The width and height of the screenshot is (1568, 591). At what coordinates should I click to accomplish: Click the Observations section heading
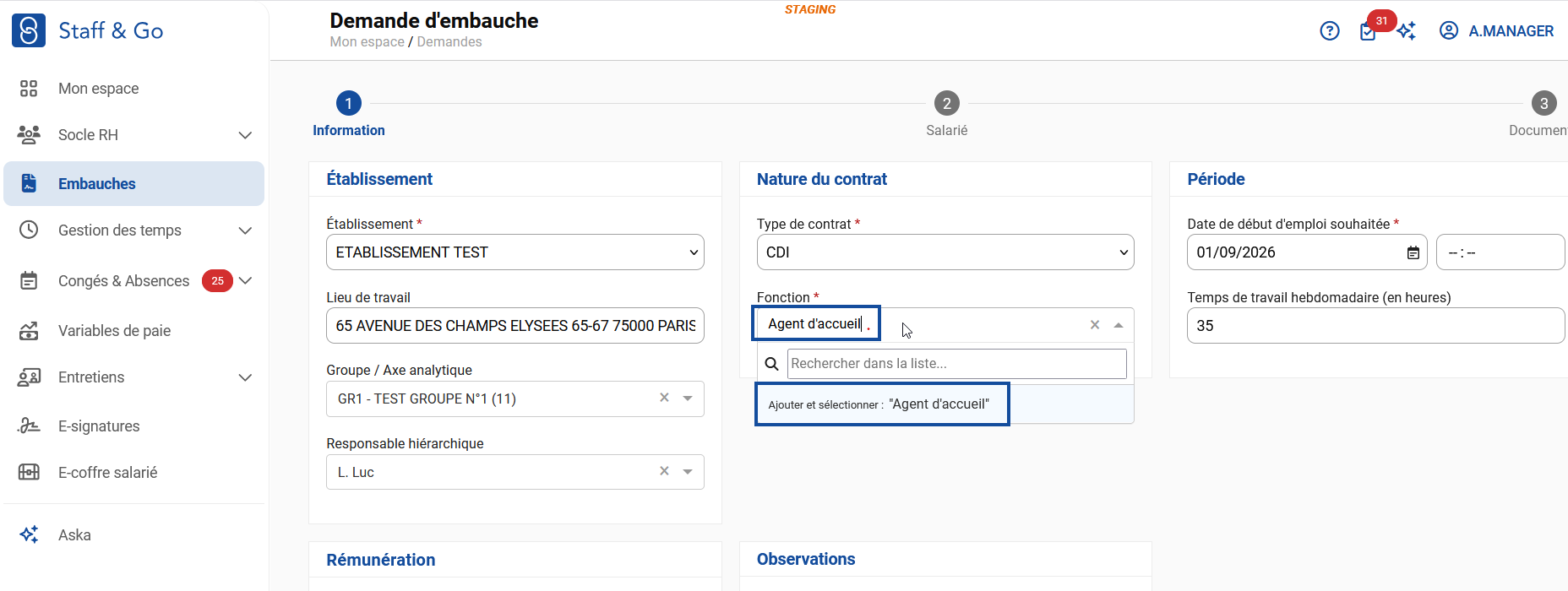coord(806,559)
